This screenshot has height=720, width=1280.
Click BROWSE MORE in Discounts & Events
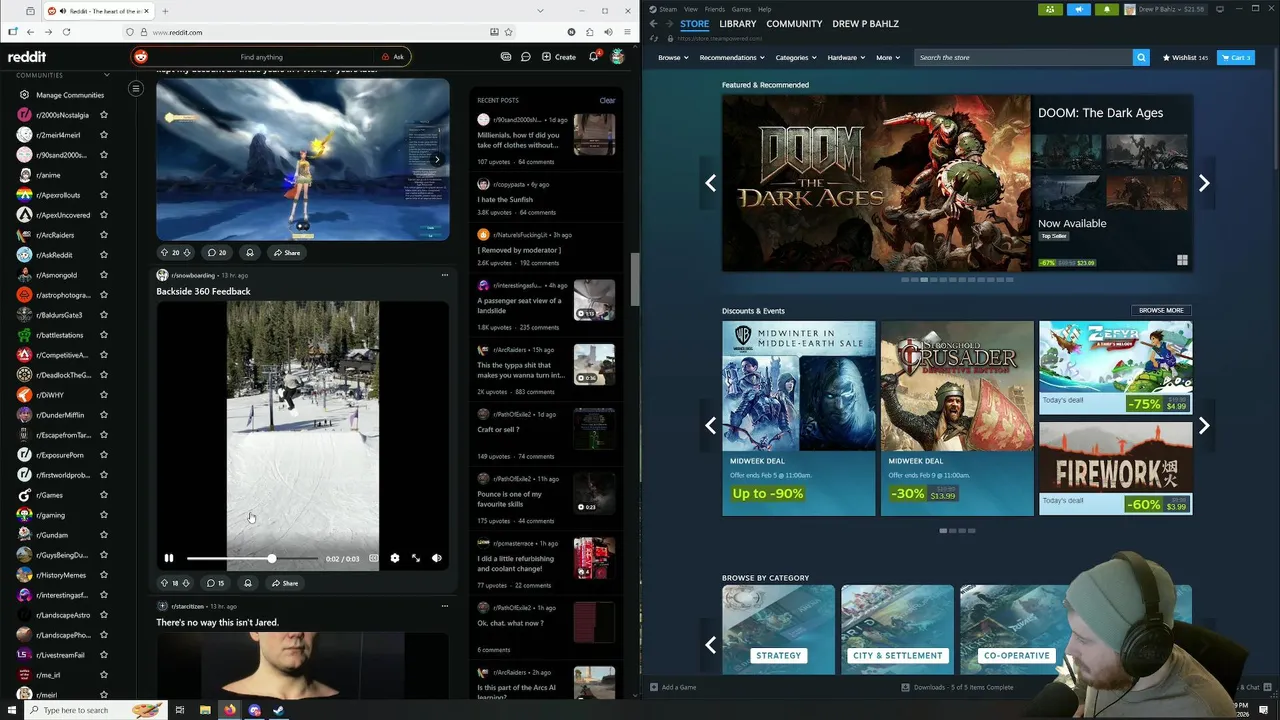coord(1161,310)
